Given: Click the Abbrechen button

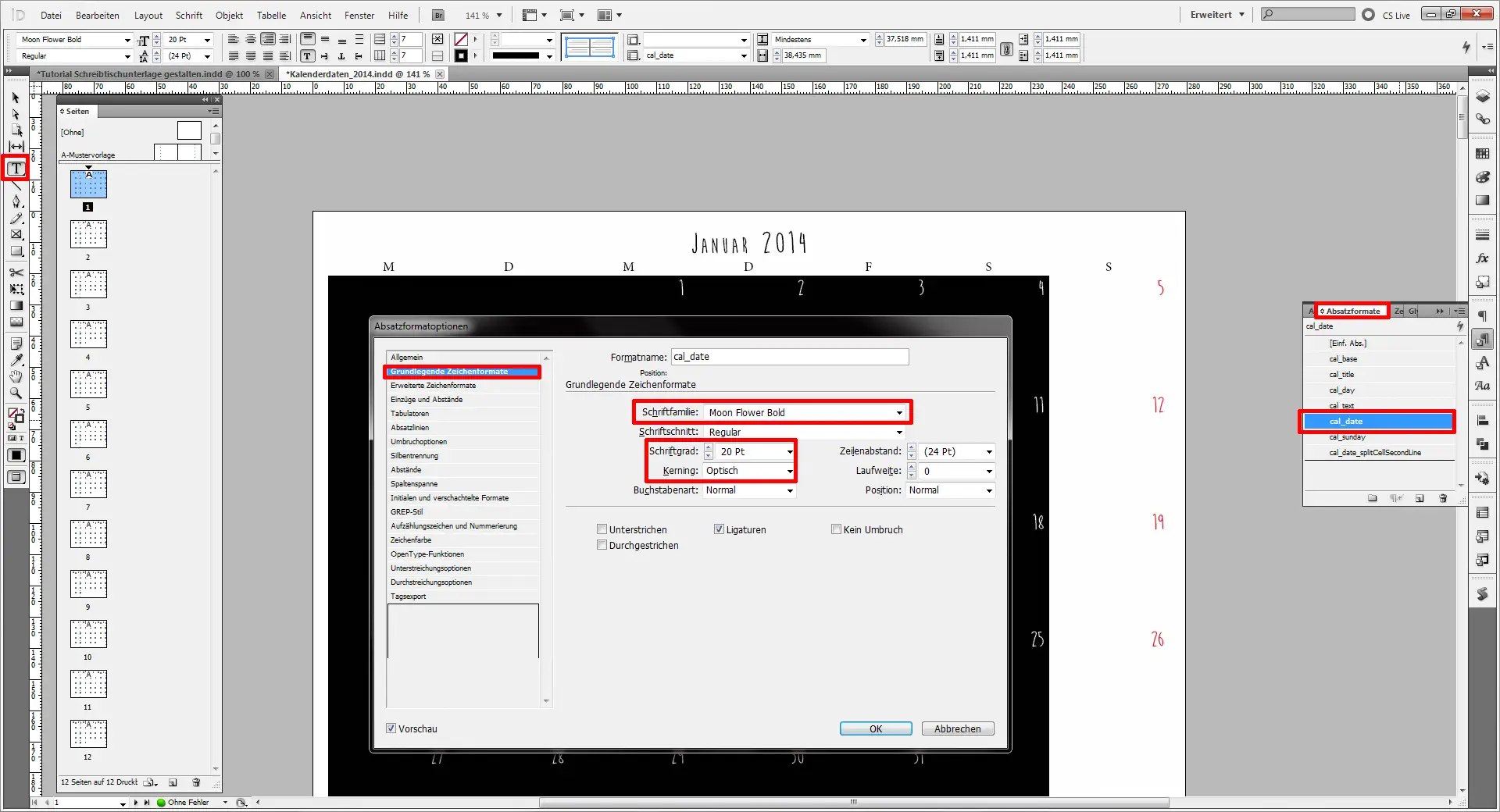Looking at the screenshot, I should [956, 728].
